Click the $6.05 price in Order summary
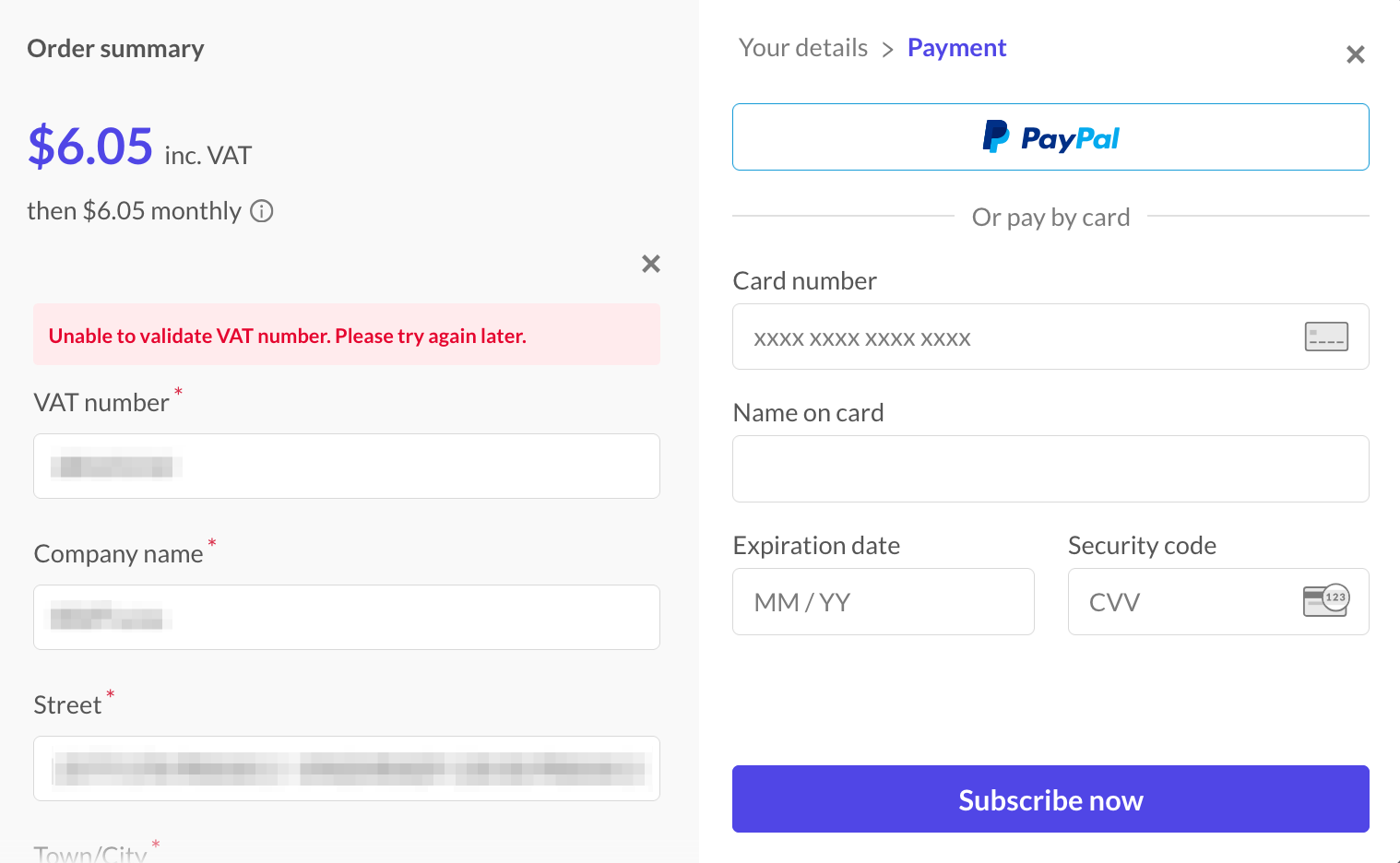 89,145
